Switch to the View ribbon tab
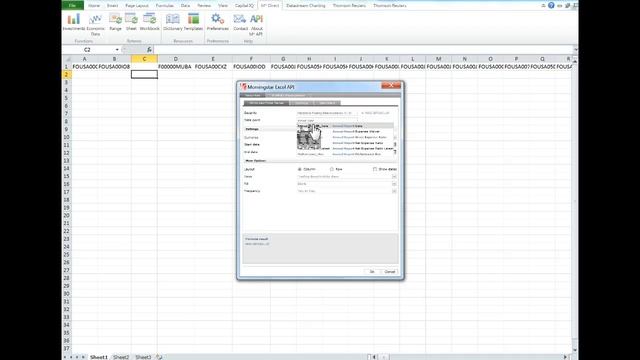Screen dimensions: 640x360 click(x=223, y=6)
